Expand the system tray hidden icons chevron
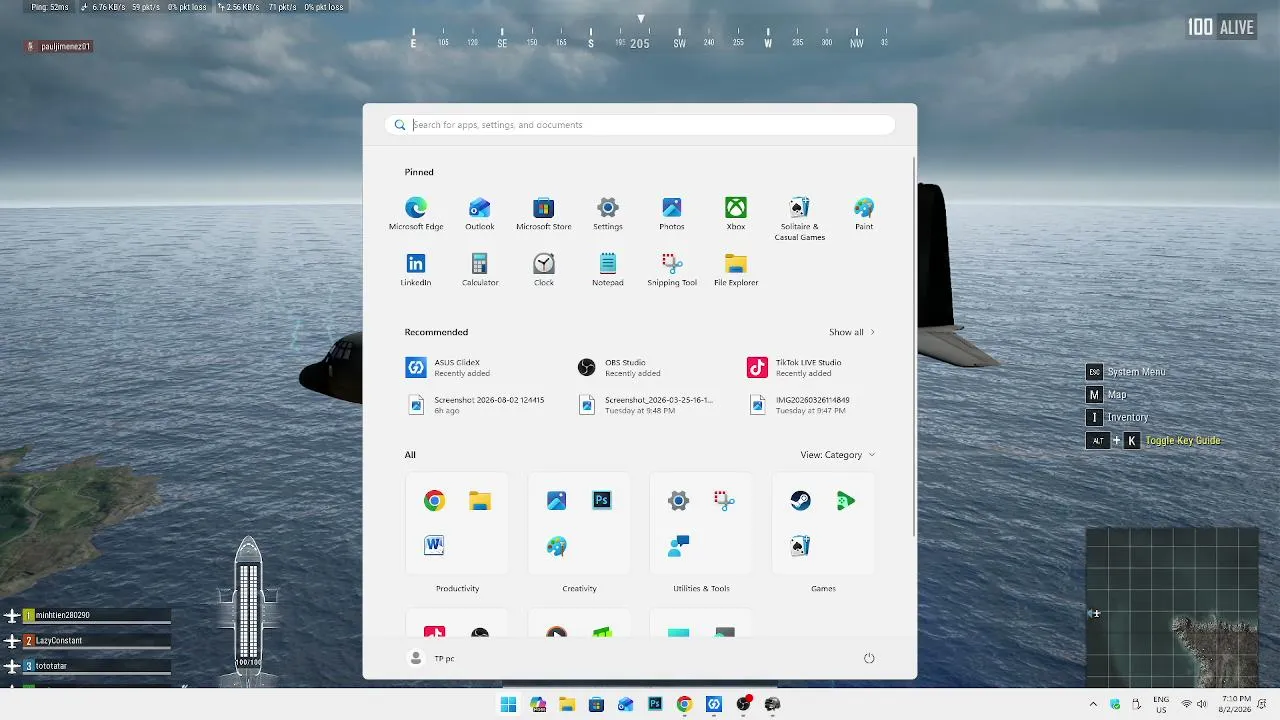 [1093, 704]
